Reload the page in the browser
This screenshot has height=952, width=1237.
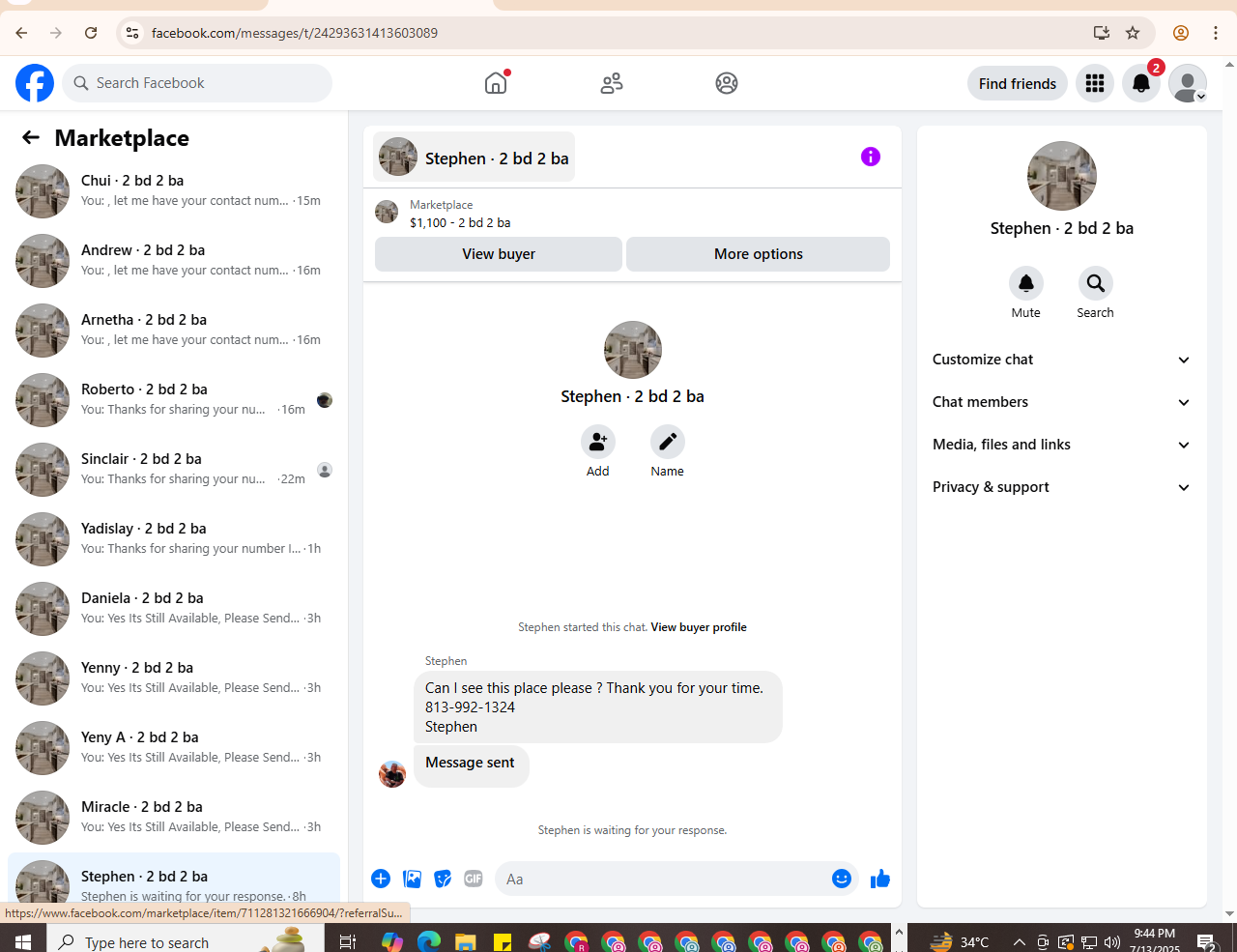pyautogui.click(x=91, y=33)
